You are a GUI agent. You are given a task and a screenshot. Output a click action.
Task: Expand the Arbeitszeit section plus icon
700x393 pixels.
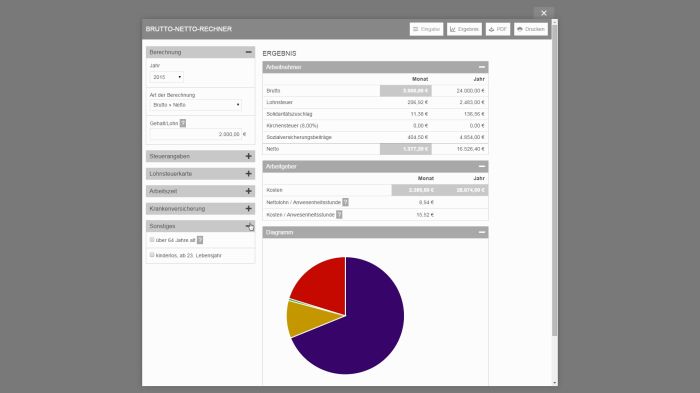pyautogui.click(x=249, y=191)
